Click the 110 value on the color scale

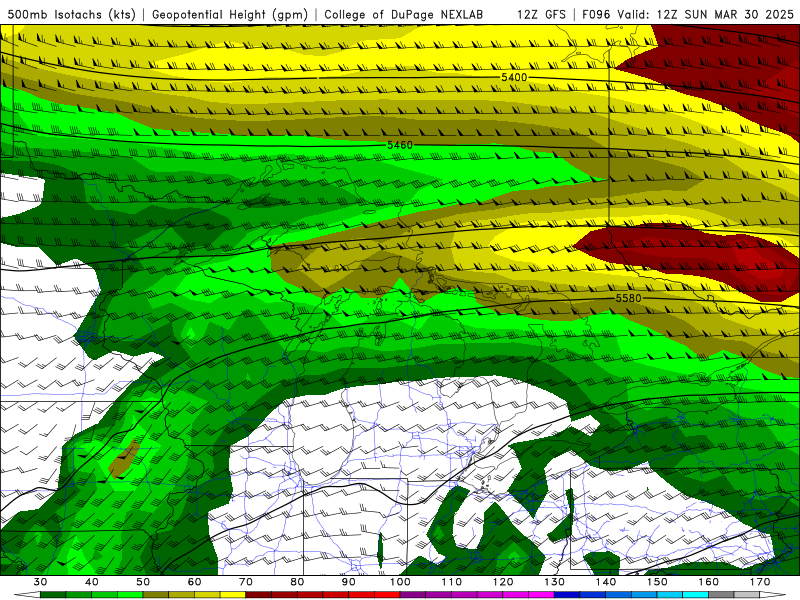452,582
